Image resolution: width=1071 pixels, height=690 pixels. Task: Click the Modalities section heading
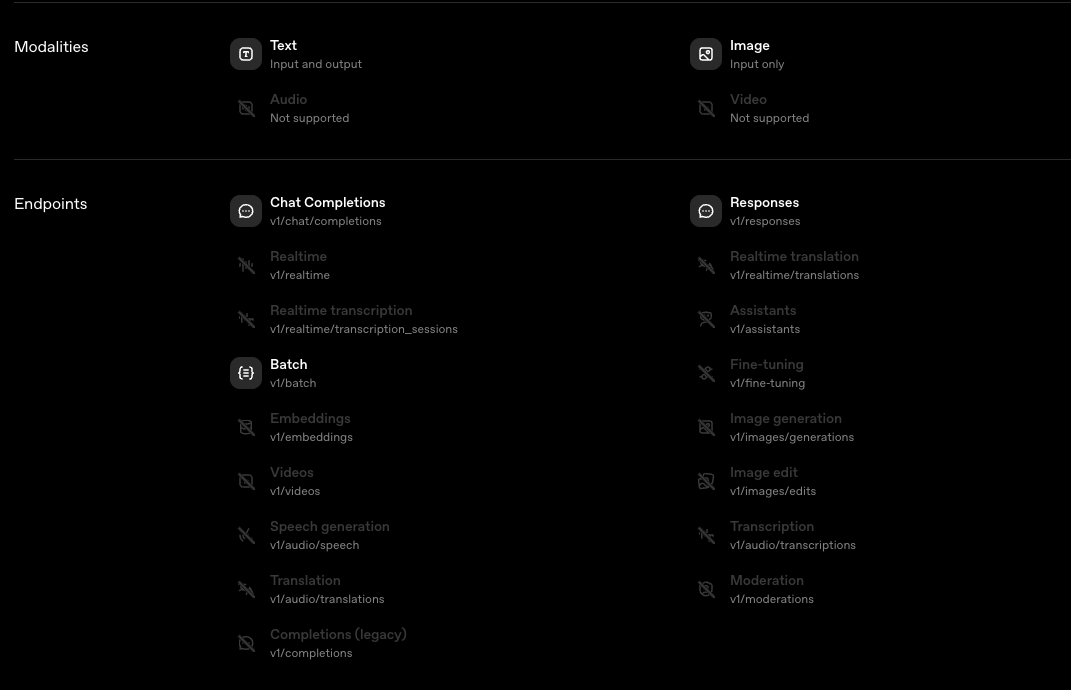tap(51, 46)
